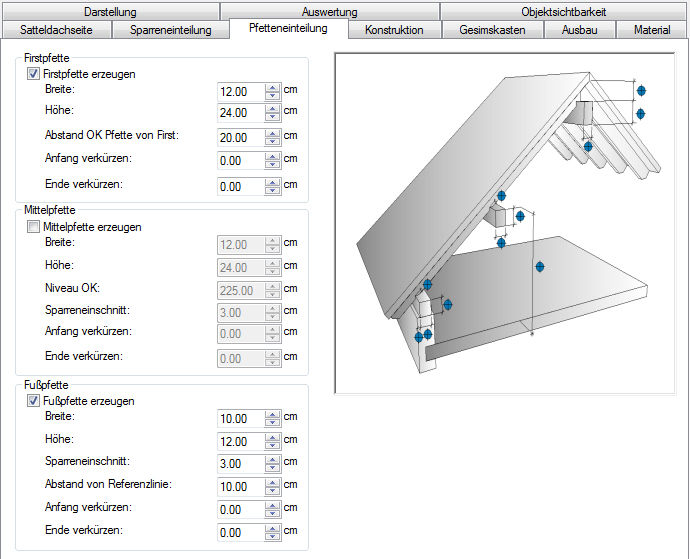Click the Abstand OK Pfette von First field
Image resolution: width=690 pixels, height=559 pixels.
coord(241,137)
